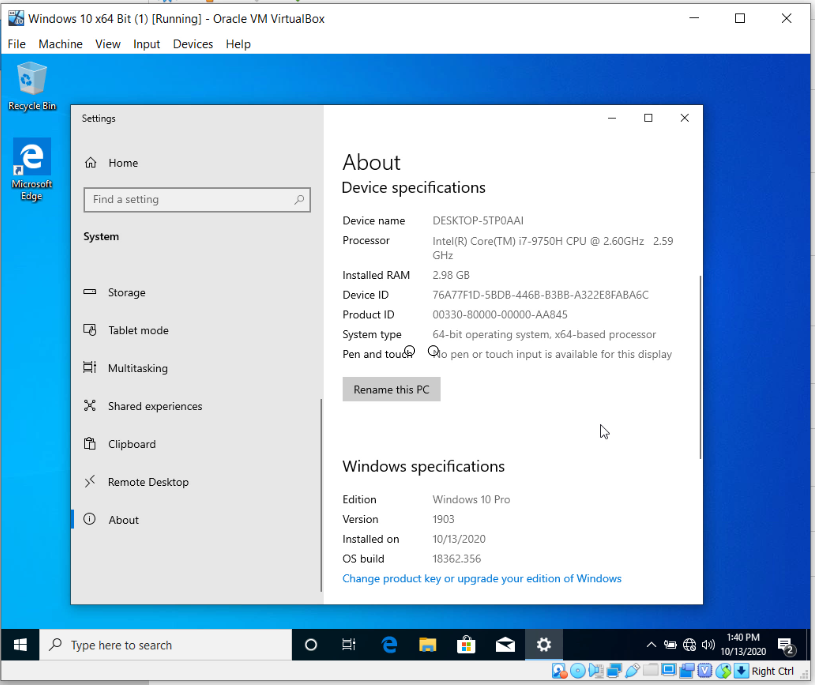Screen dimensions: 815x685
Task: Click the Edition value Windows 10 Pro
Action: point(471,499)
